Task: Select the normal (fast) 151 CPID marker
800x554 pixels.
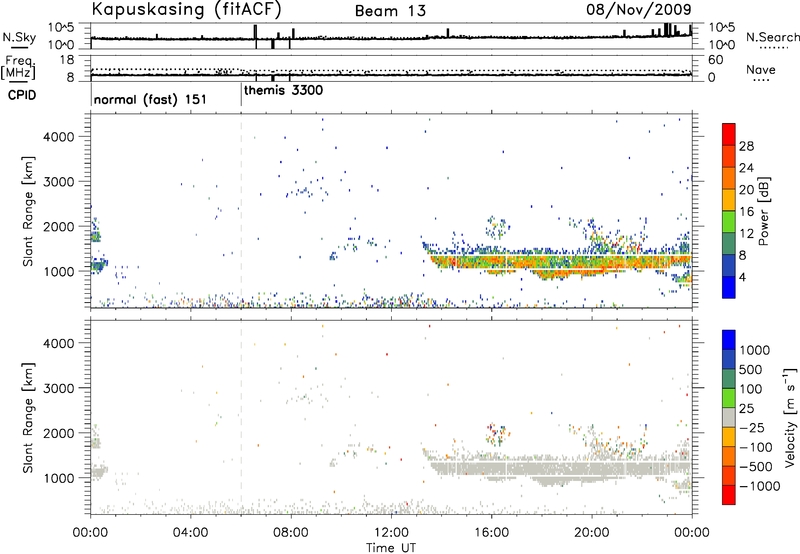Action: (151, 99)
